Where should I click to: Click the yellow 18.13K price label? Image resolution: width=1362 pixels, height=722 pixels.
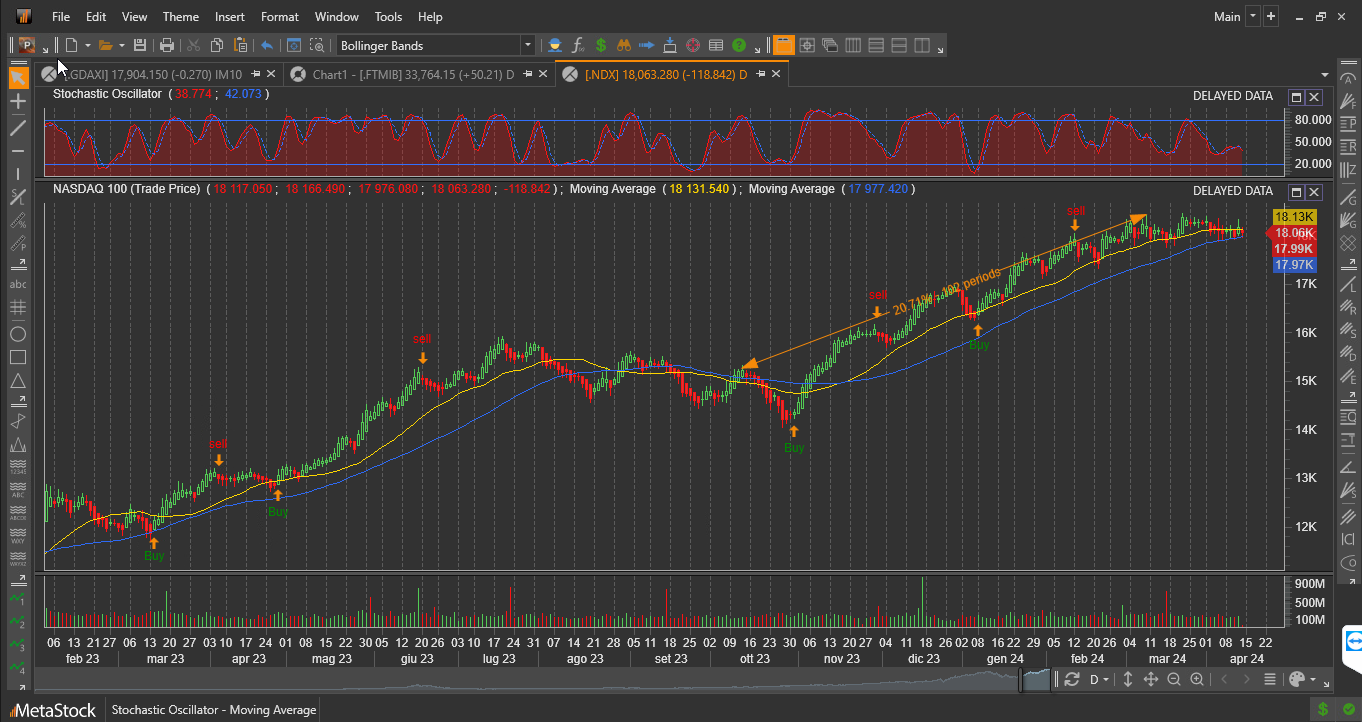pos(1294,217)
